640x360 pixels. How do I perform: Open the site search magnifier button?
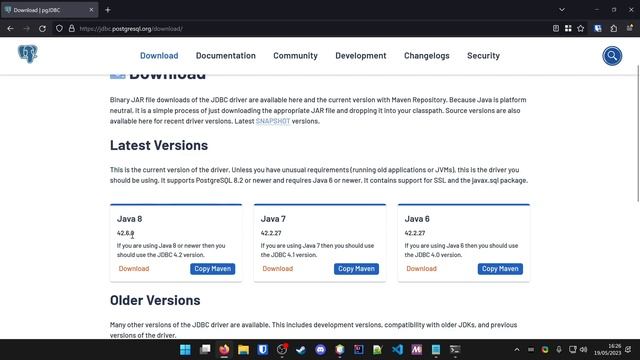click(x=612, y=56)
